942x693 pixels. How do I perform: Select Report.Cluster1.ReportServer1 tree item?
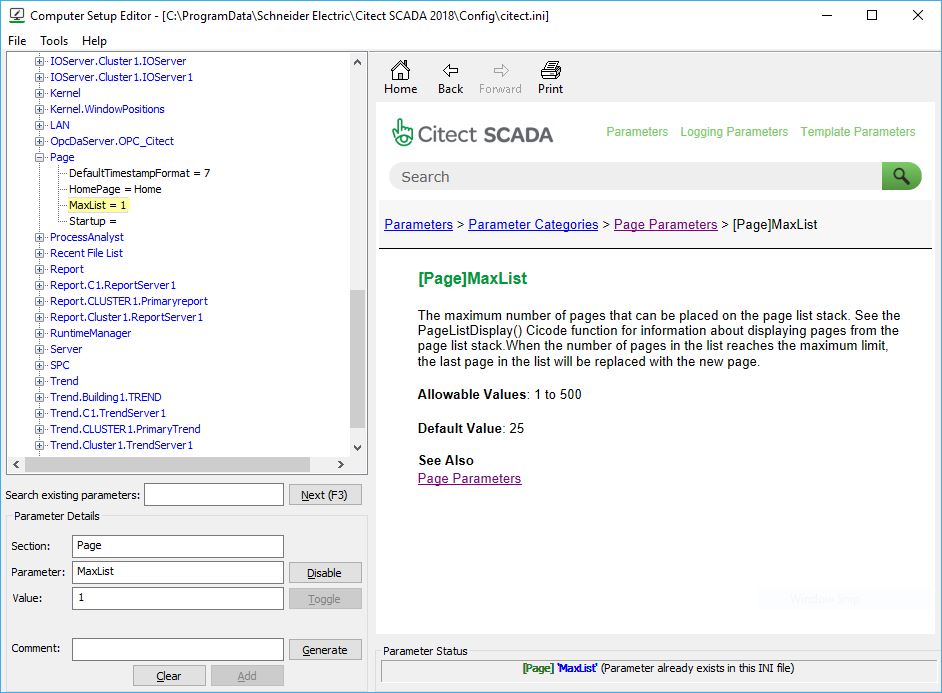pyautogui.click(x=126, y=317)
